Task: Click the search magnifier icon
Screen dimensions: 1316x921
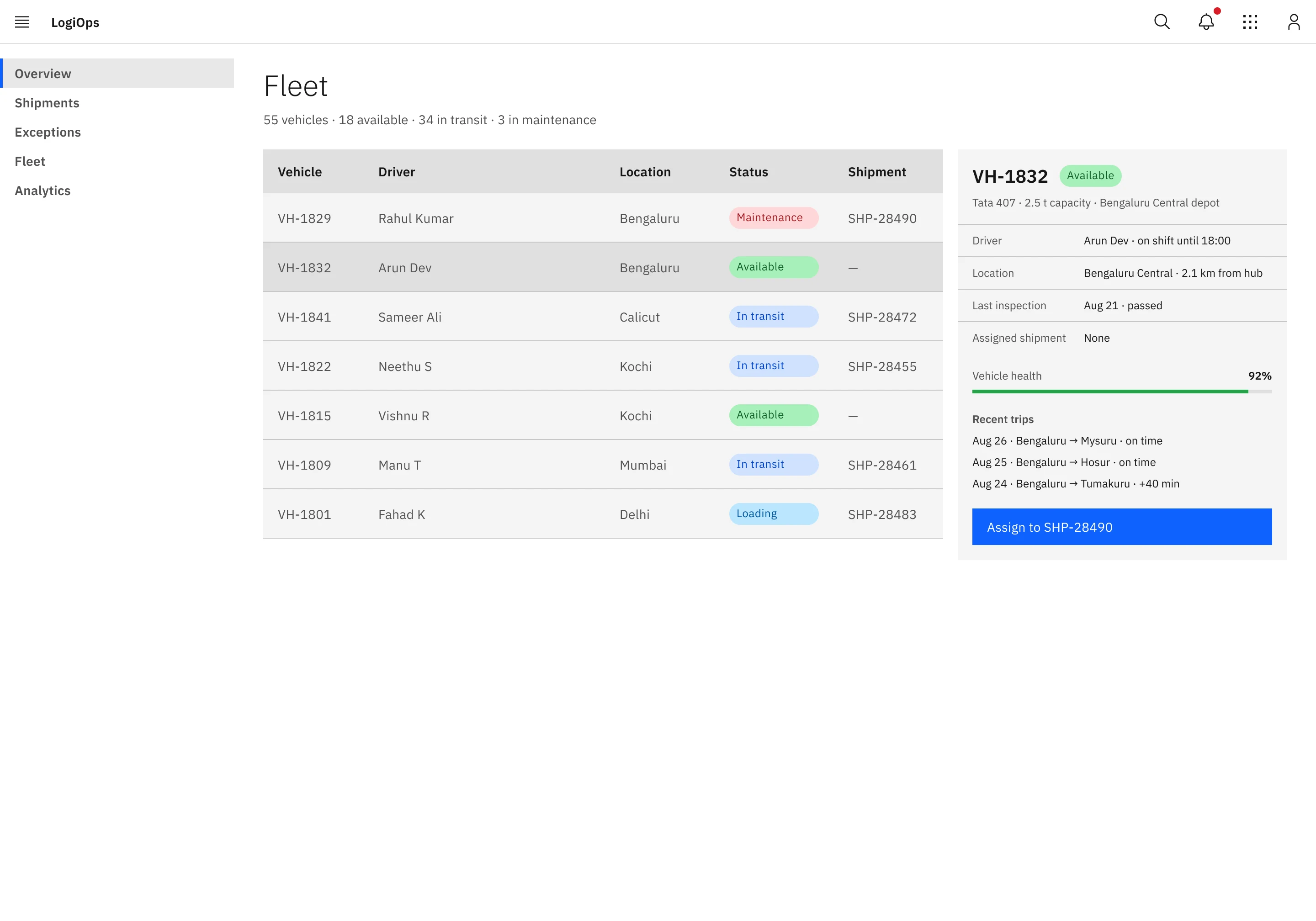Action: coord(1162,22)
